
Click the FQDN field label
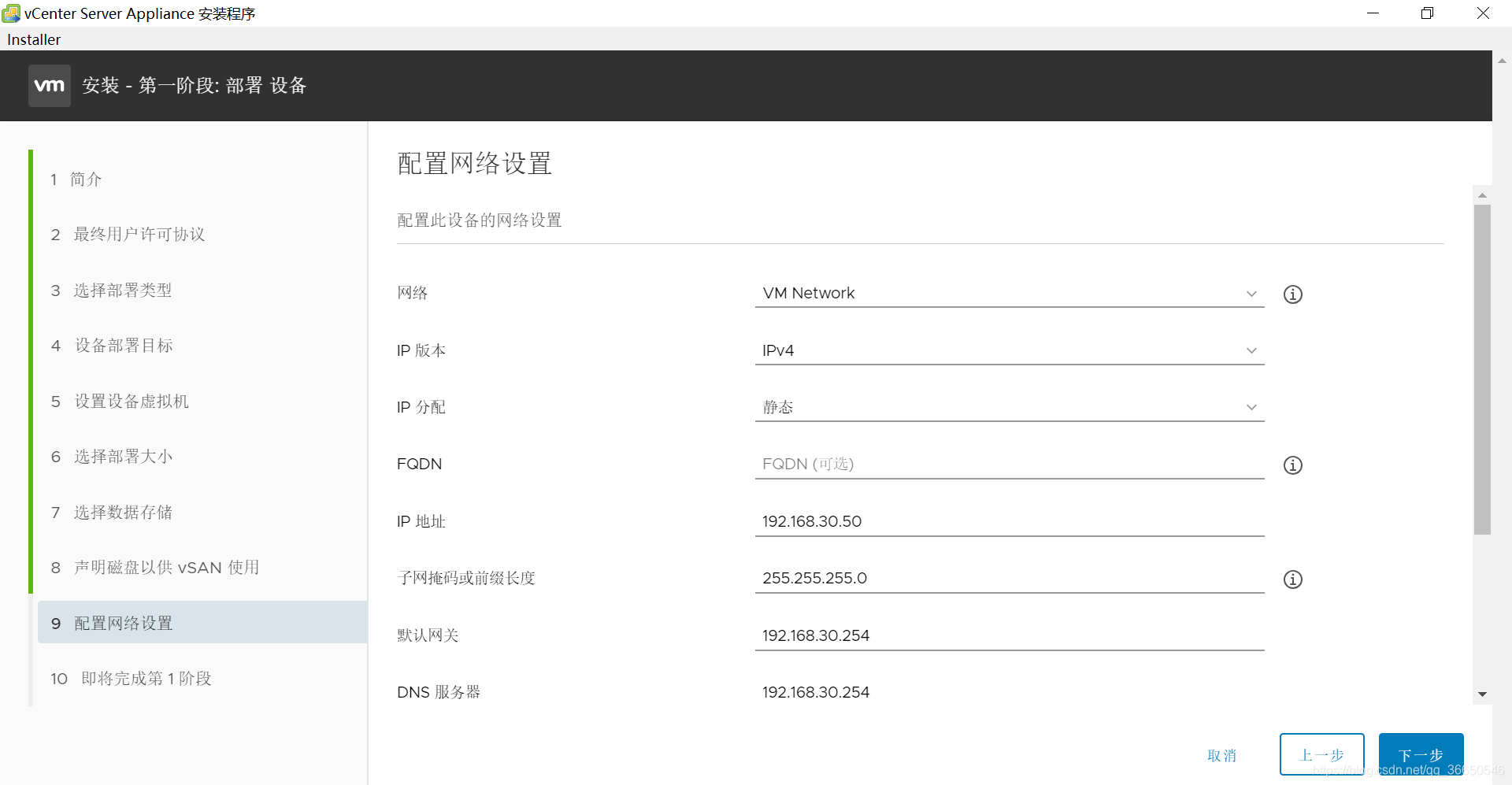[x=420, y=465]
